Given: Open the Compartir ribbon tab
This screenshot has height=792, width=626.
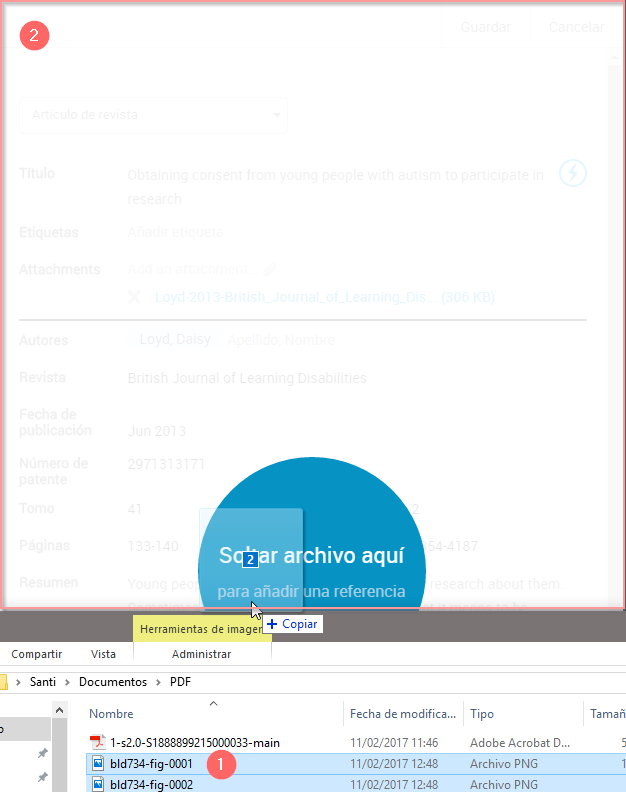Looking at the screenshot, I should click(x=38, y=654).
